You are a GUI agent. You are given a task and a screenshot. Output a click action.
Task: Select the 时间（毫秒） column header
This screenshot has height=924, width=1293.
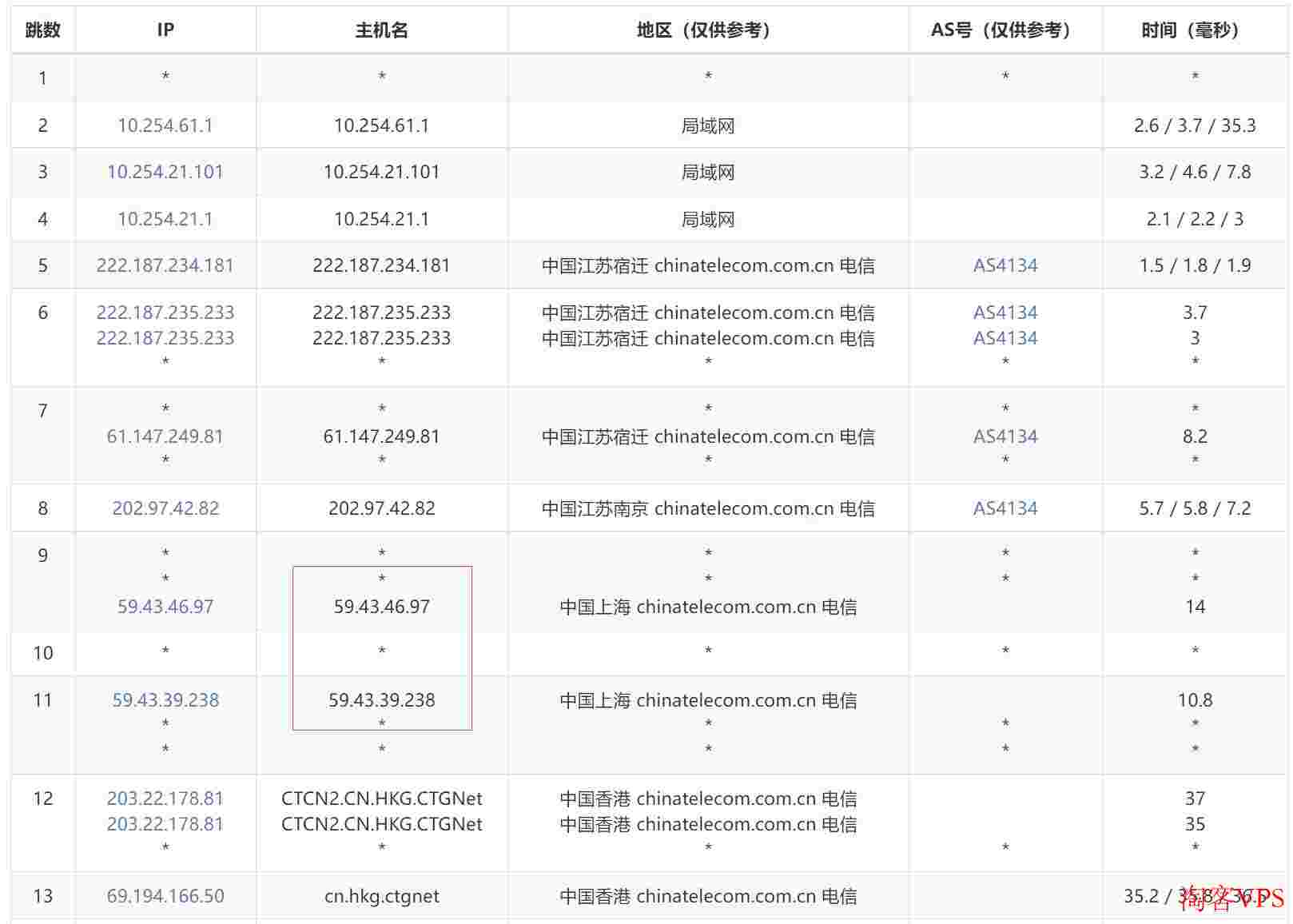[x=1195, y=30]
